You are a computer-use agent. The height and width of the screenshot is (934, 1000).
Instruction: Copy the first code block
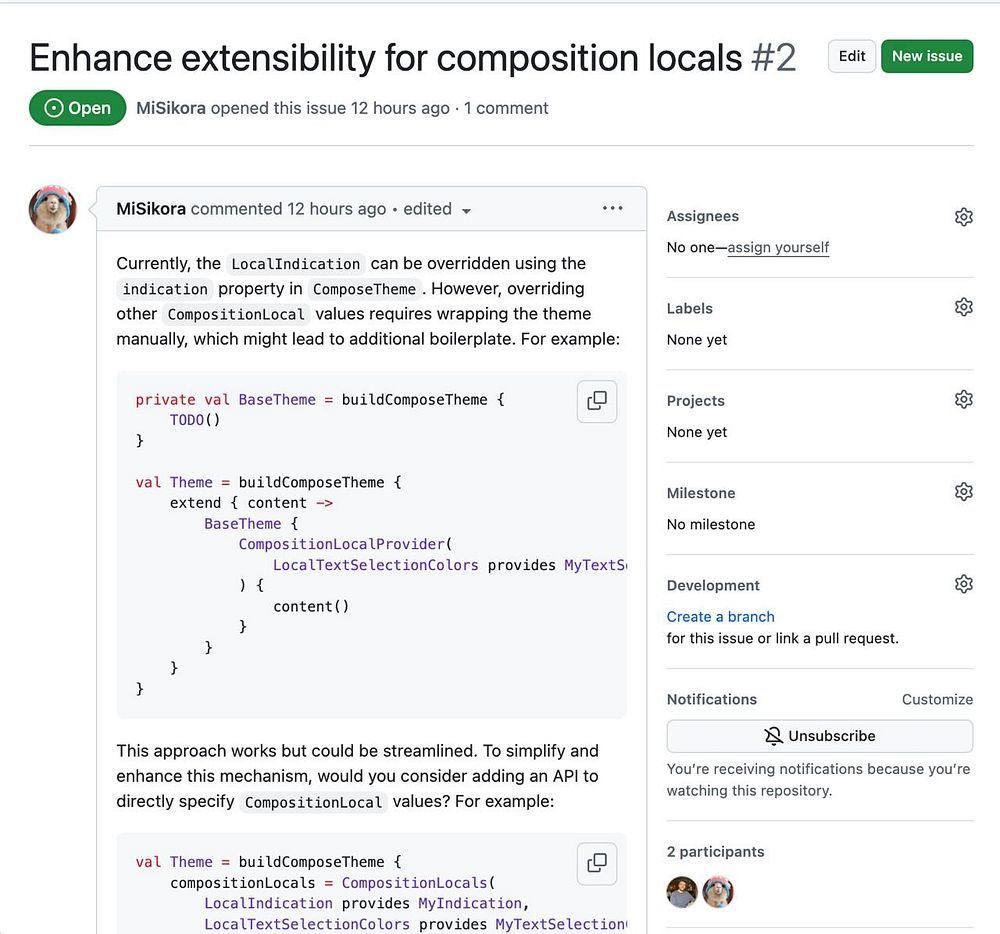point(597,401)
